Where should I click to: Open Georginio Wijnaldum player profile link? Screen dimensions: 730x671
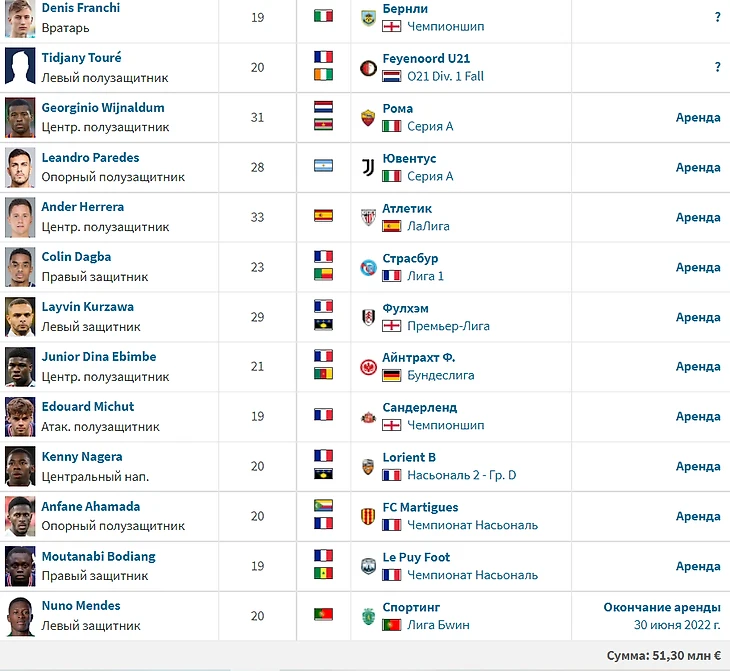[x=103, y=108]
